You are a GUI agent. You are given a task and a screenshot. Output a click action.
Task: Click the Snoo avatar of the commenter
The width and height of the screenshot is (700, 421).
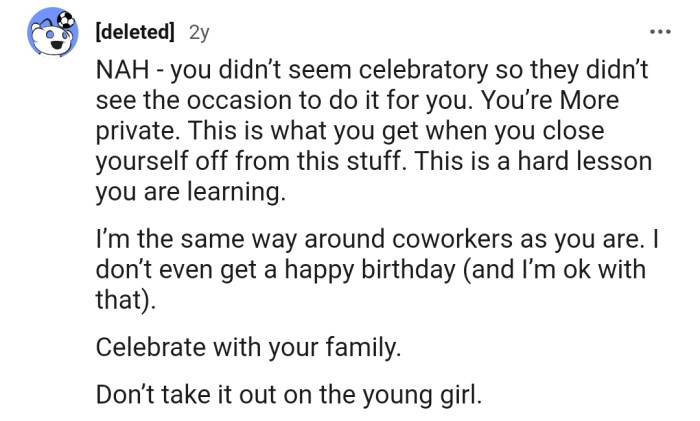click(49, 35)
